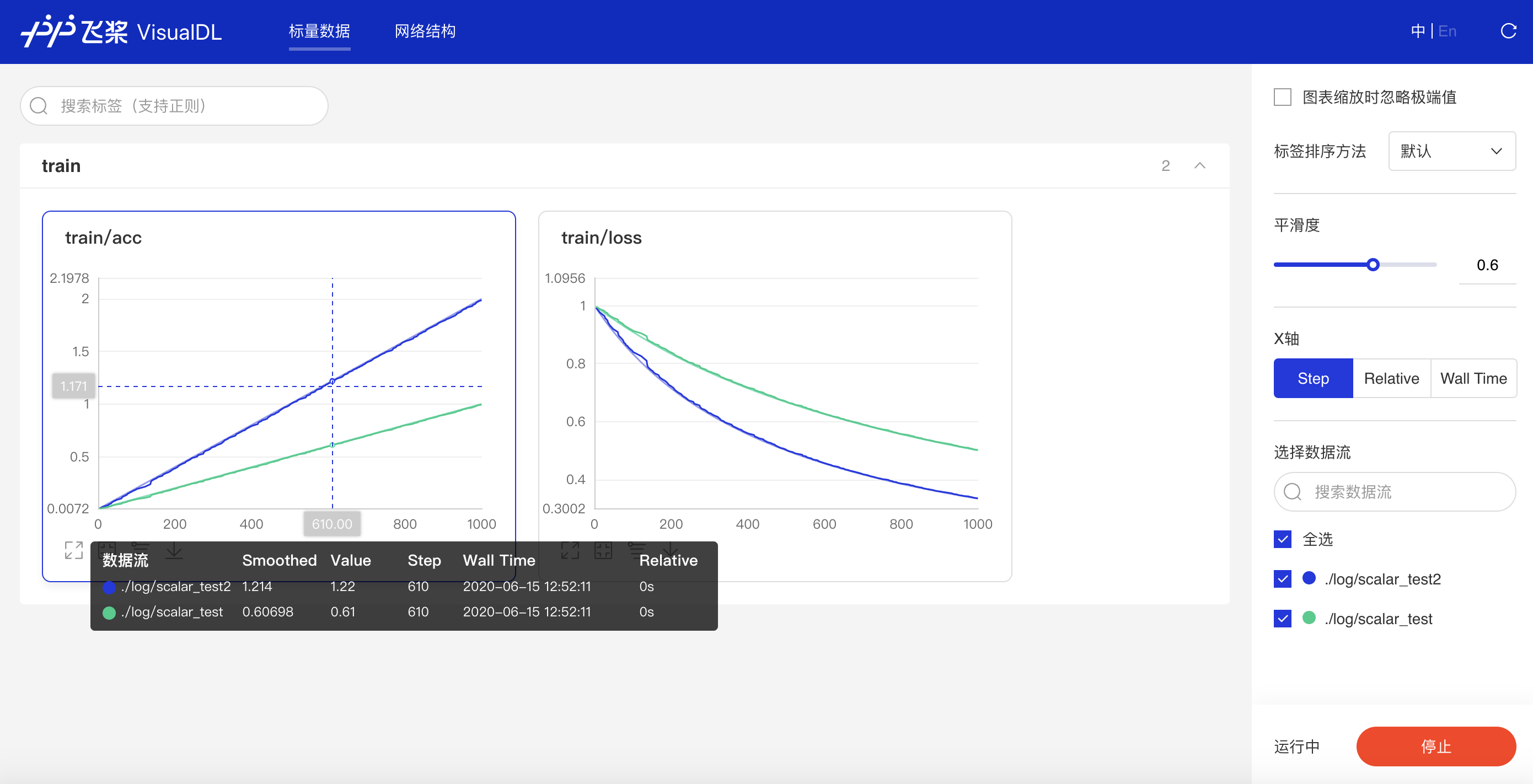This screenshot has height=784, width=1533.
Task: Focus the 搜索标签 search field
Action: [x=174, y=106]
